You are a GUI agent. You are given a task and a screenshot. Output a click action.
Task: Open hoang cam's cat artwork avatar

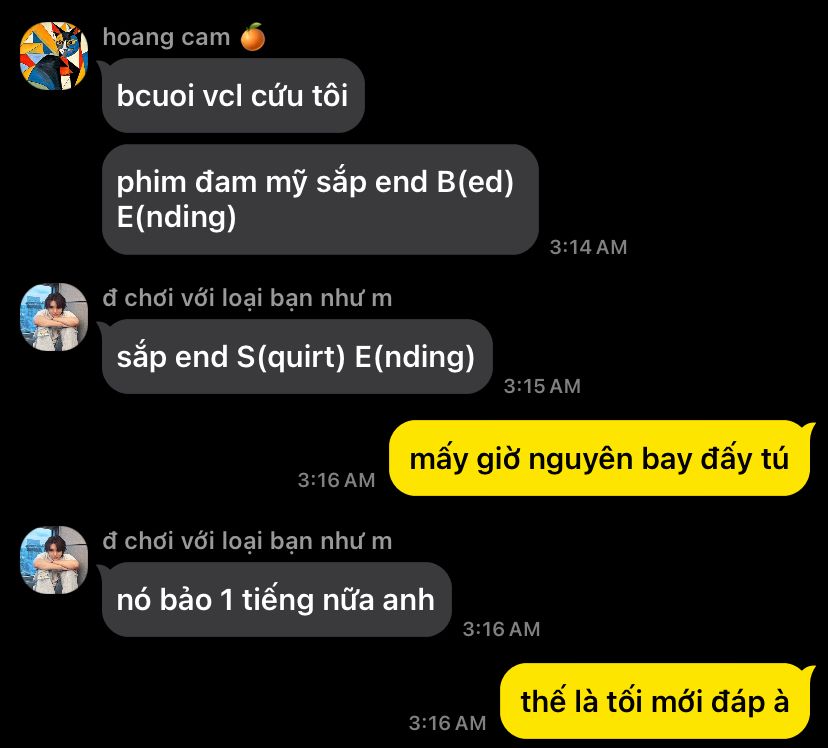tap(54, 56)
